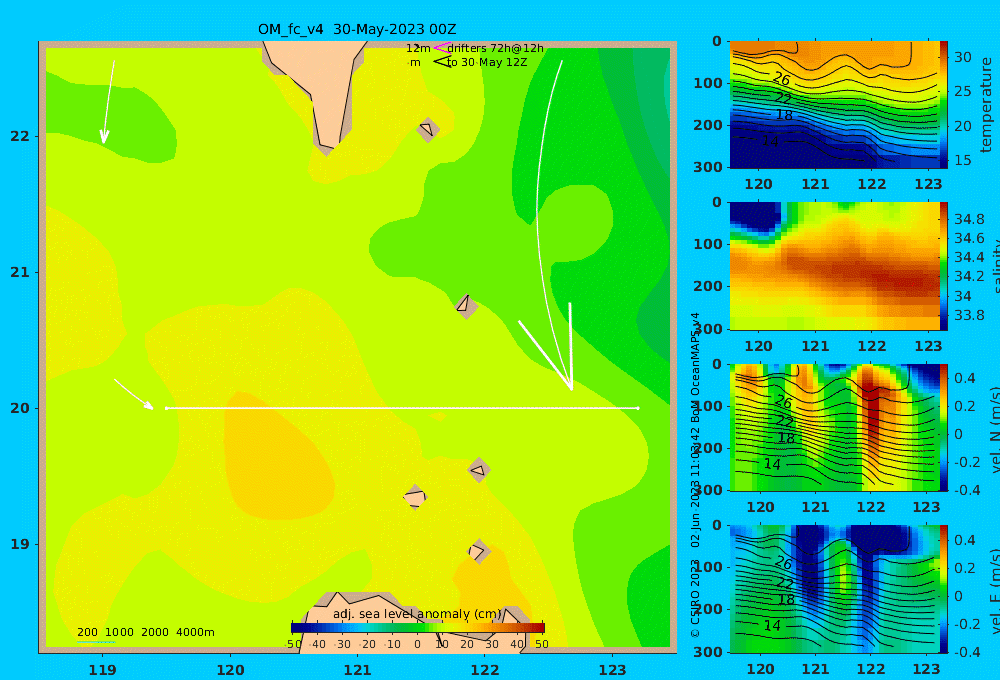
Task: Click the '22' contour label in vel. E panel
Action: [x=785, y=583]
